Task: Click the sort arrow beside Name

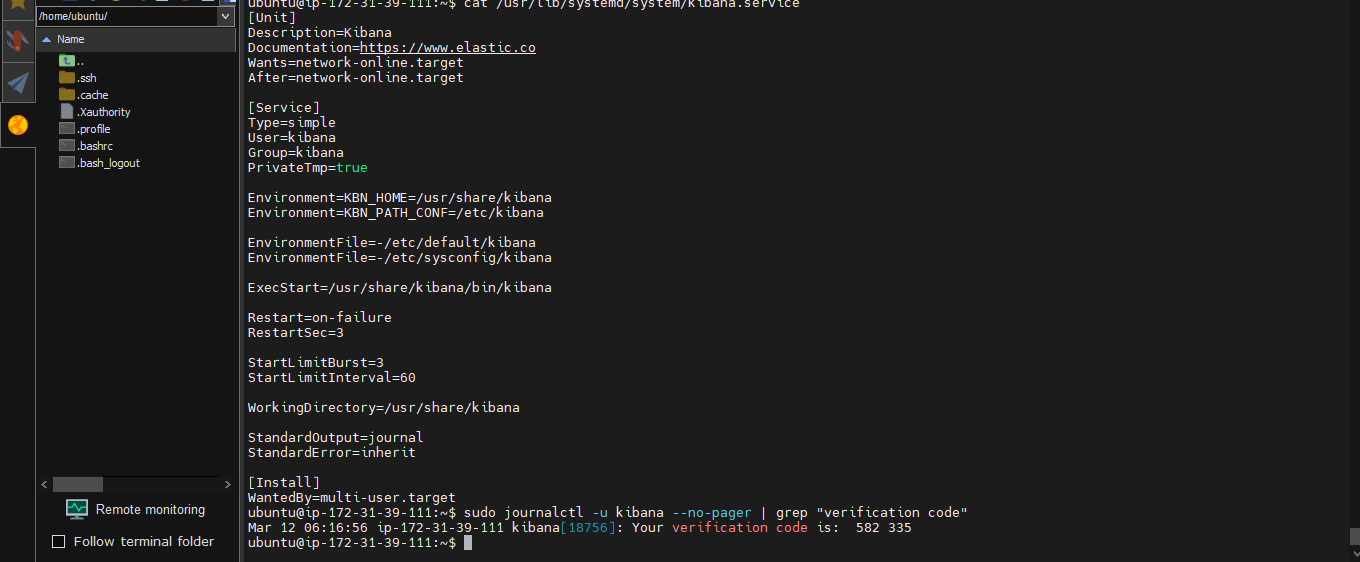Action: (x=46, y=39)
